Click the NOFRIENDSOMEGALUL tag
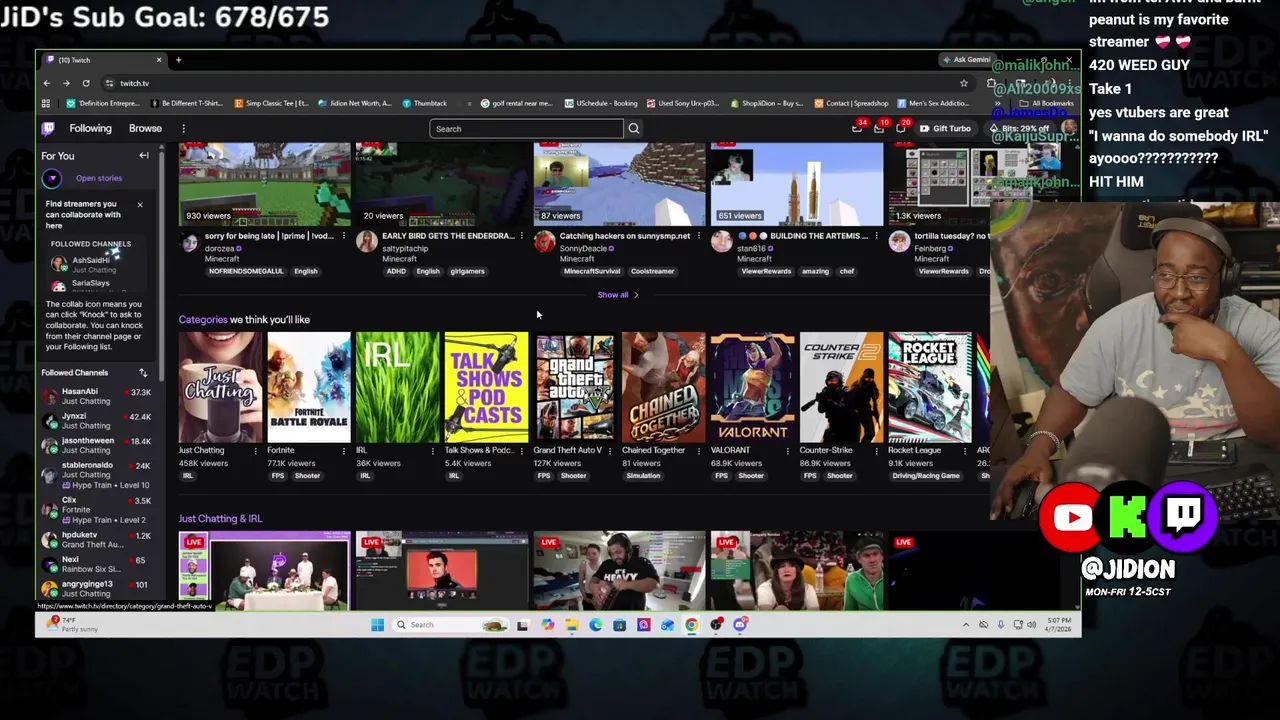 click(x=246, y=271)
